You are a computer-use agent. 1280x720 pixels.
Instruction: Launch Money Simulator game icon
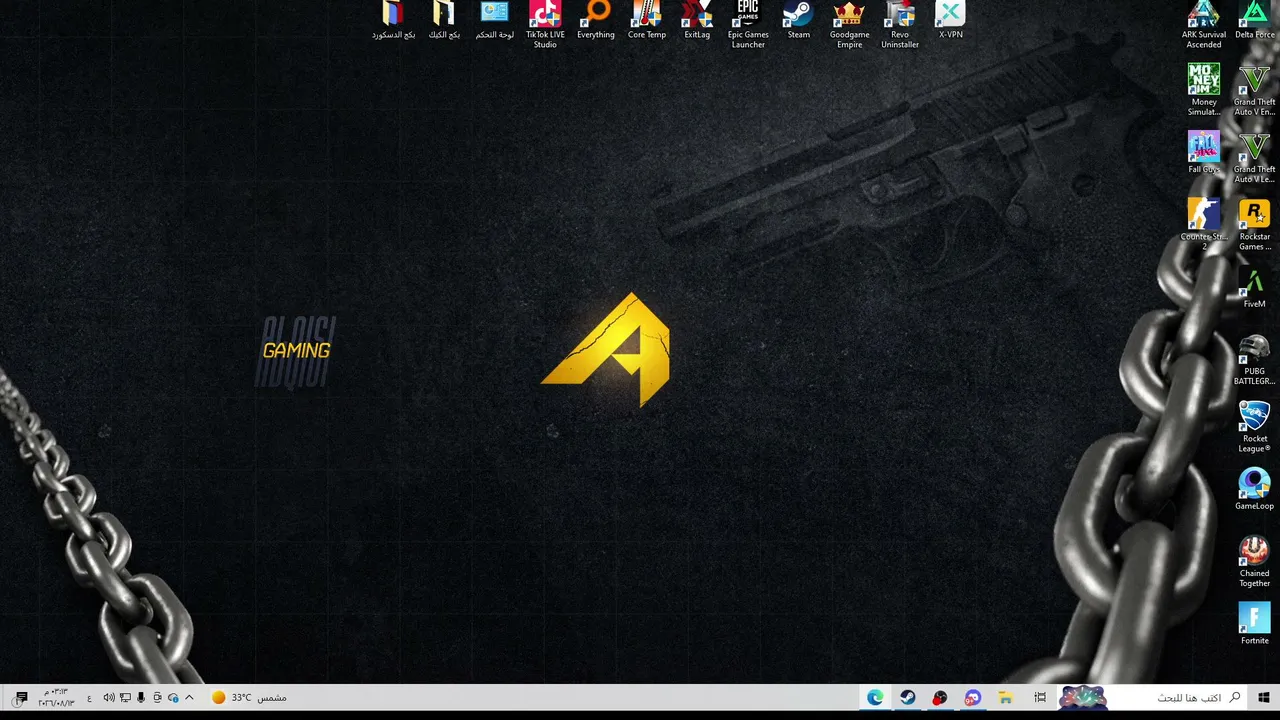[1204, 90]
